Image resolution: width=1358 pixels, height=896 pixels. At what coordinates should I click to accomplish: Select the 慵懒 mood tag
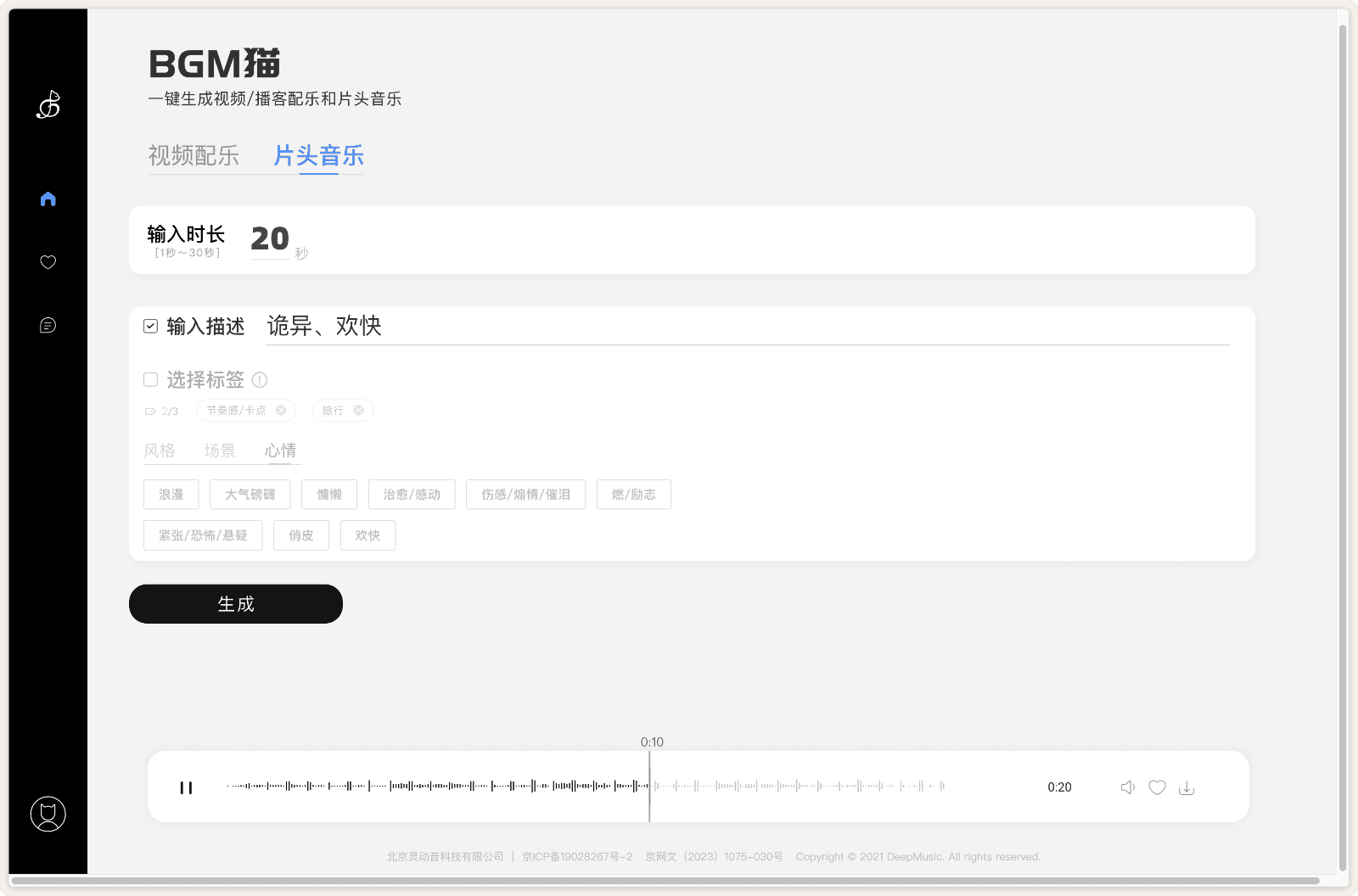tap(329, 495)
